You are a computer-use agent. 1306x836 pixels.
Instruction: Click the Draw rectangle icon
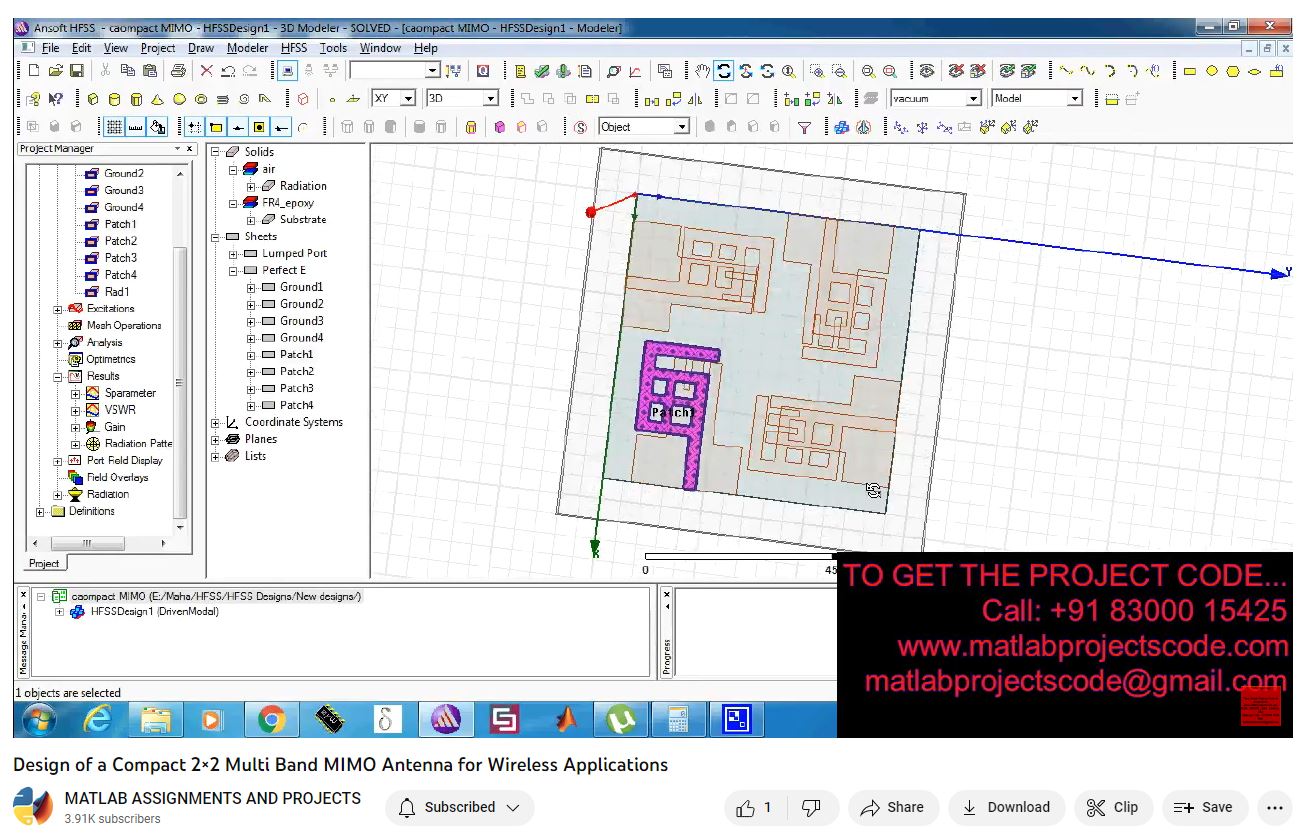point(1190,71)
